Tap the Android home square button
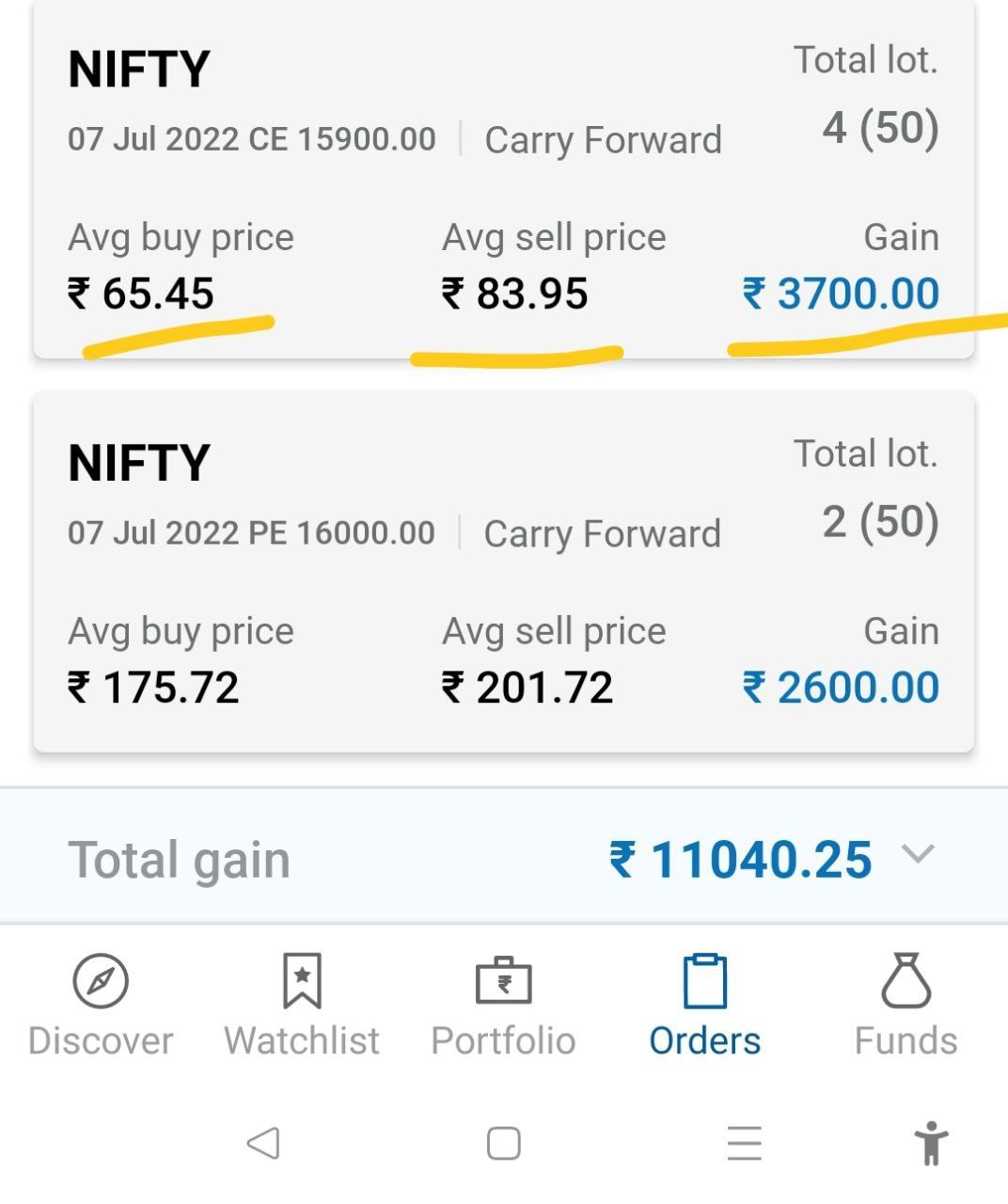The height and width of the screenshot is (1204, 1008). (504, 1144)
